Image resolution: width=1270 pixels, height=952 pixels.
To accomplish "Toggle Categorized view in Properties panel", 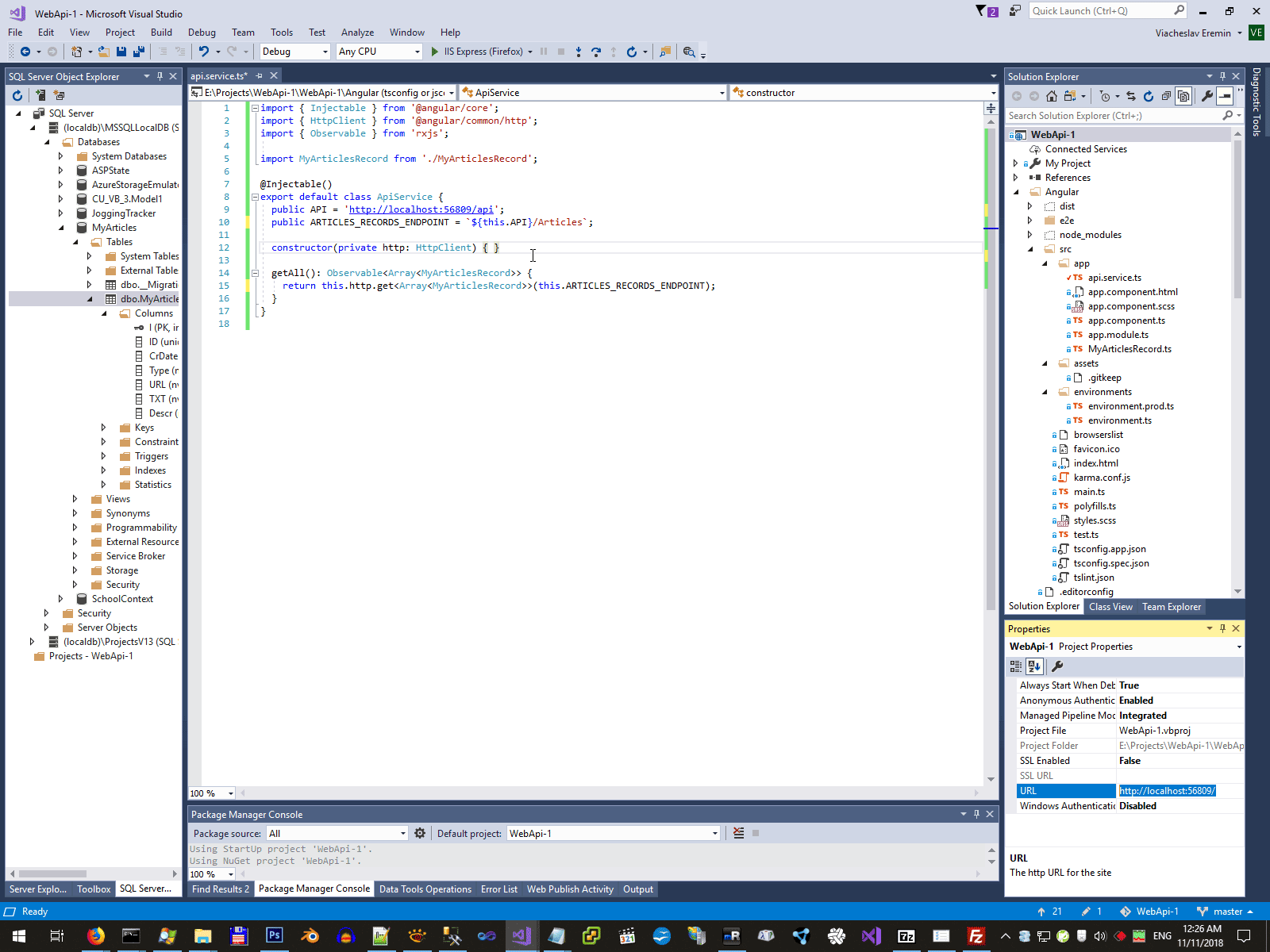I will pos(1016,666).
